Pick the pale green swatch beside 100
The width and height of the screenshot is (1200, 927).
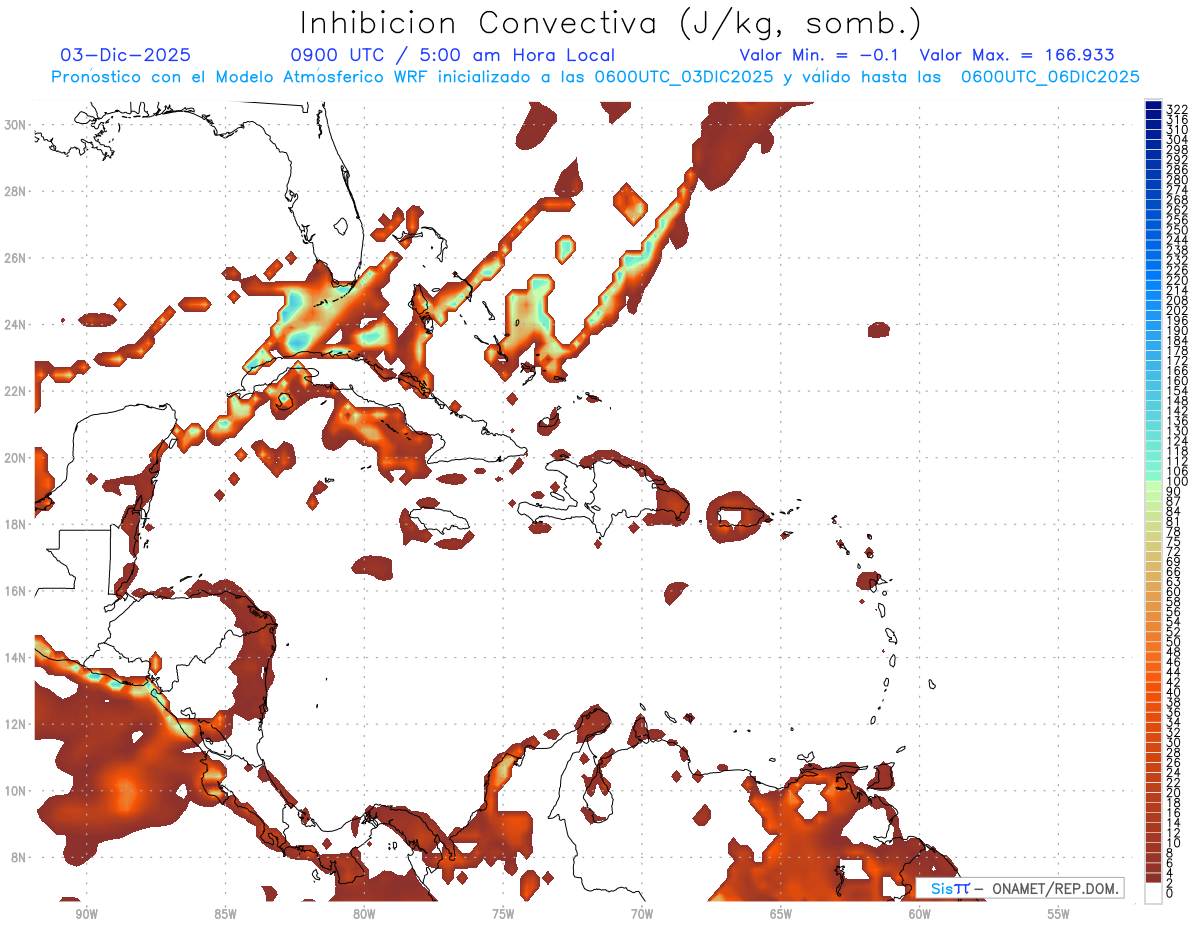pyautogui.click(x=1153, y=486)
